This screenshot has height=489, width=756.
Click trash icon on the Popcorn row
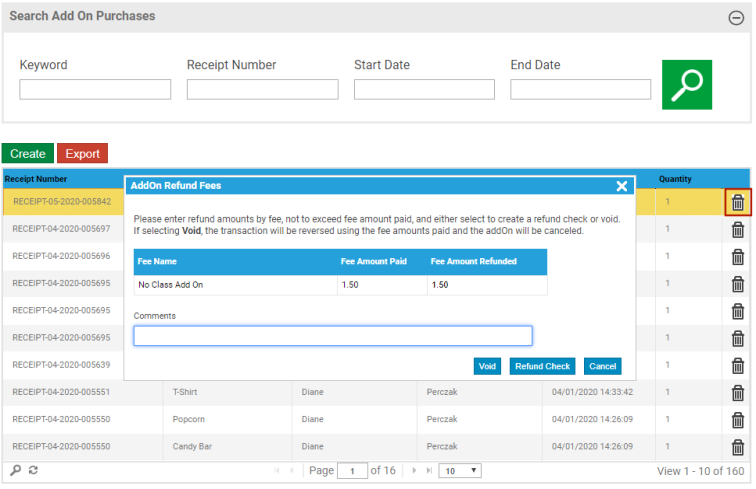(x=738, y=419)
